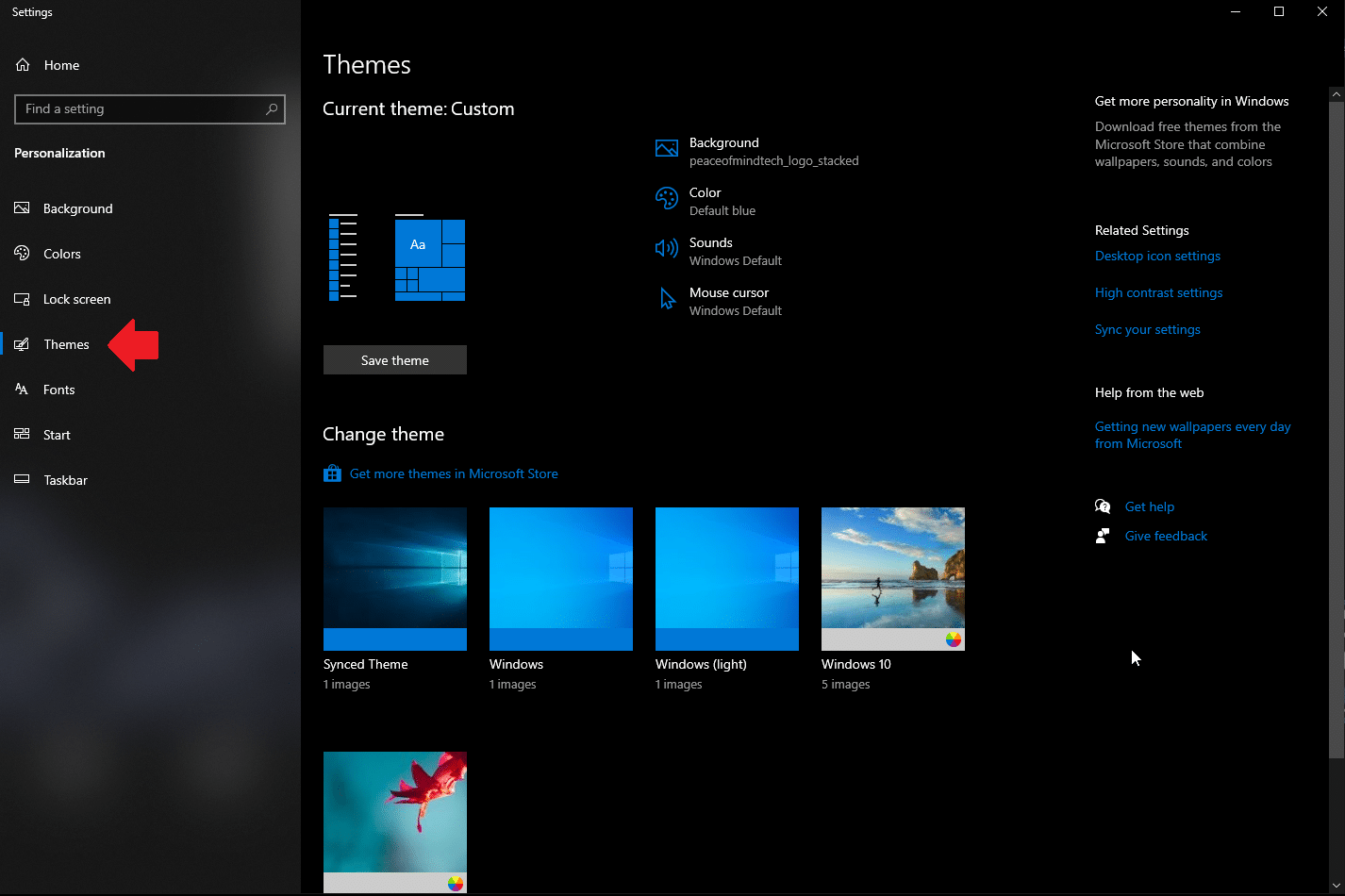This screenshot has height=896, width=1345.
Task: Open Desktop icon settings link
Action: (x=1157, y=256)
